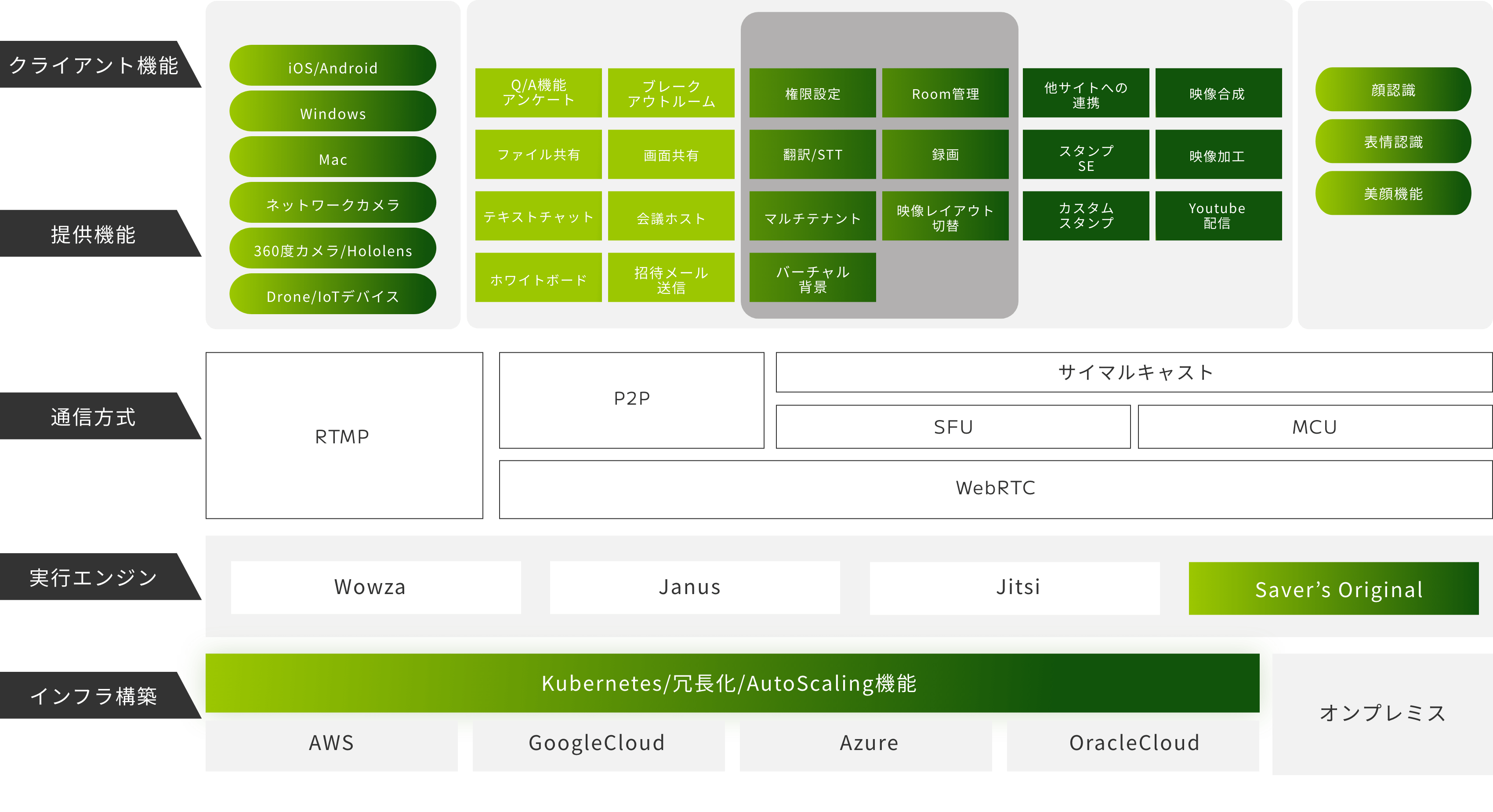Click the 映像加工 tile
Screen dimensions: 1493x812
click(x=1218, y=154)
